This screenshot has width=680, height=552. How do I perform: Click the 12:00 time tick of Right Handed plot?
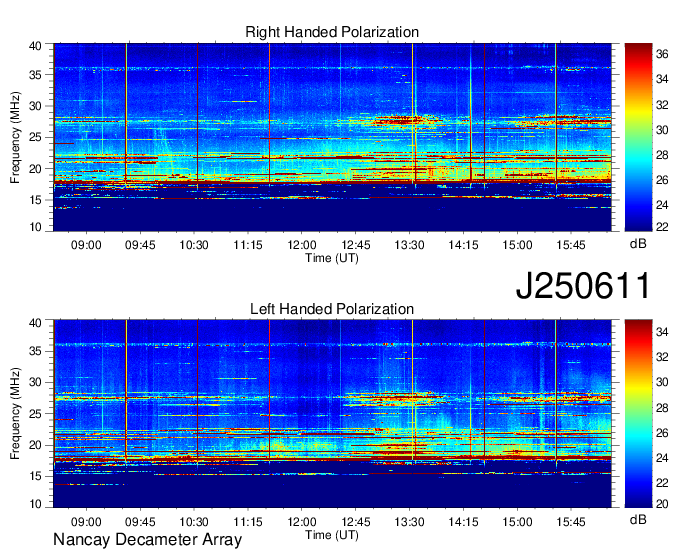(302, 245)
